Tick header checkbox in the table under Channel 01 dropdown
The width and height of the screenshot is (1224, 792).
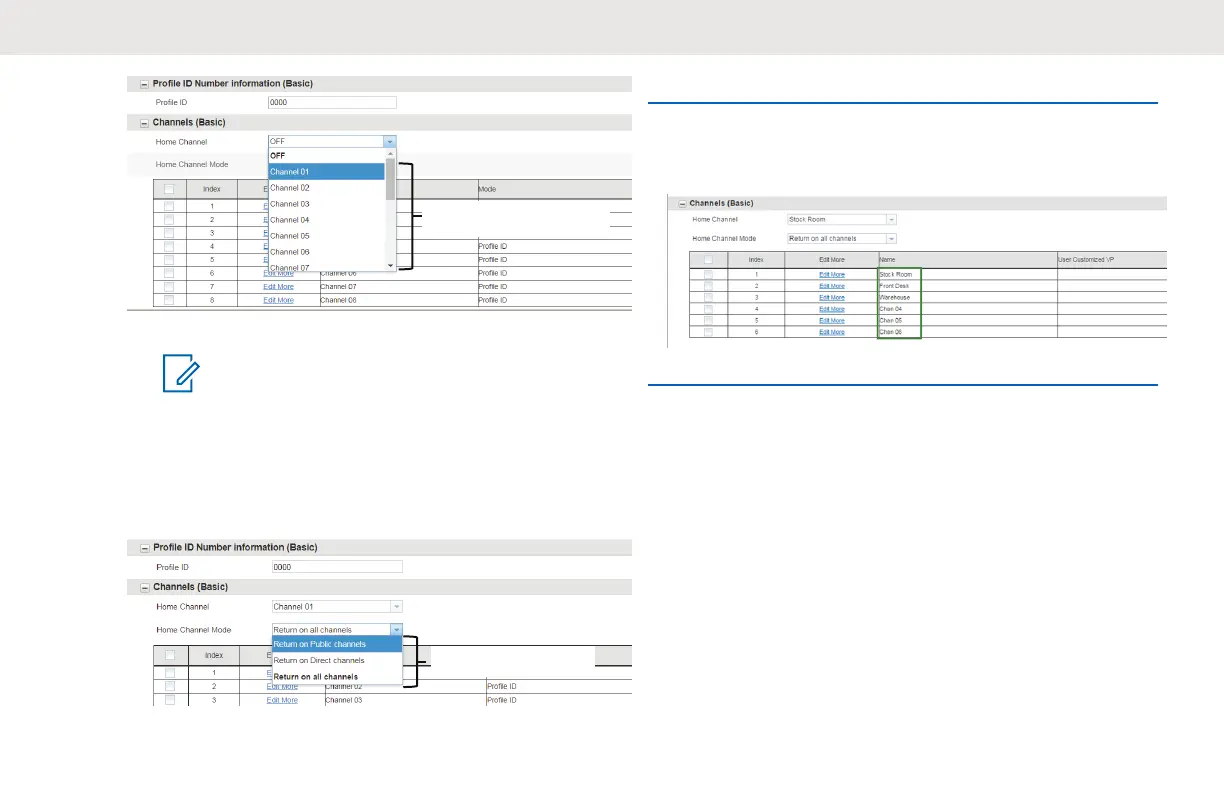coord(170,655)
